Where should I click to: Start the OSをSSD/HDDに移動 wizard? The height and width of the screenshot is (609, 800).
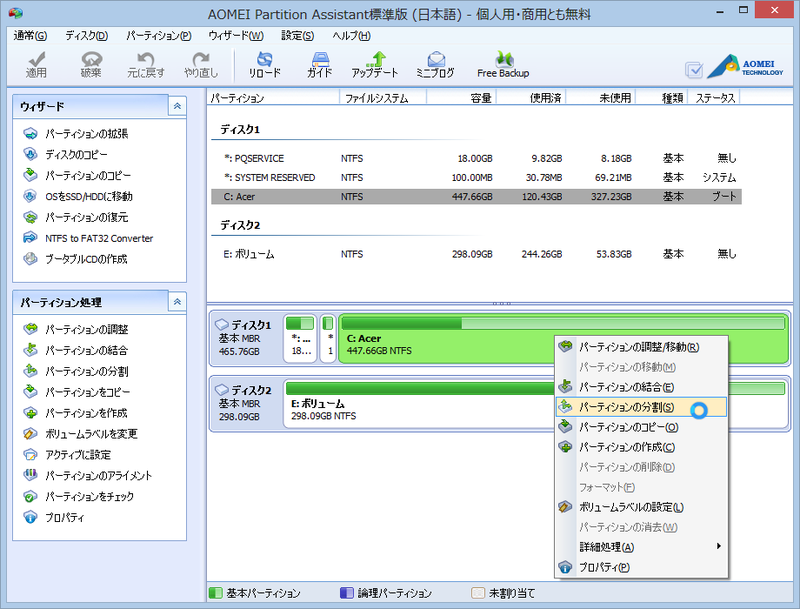pyautogui.click(x=78, y=196)
